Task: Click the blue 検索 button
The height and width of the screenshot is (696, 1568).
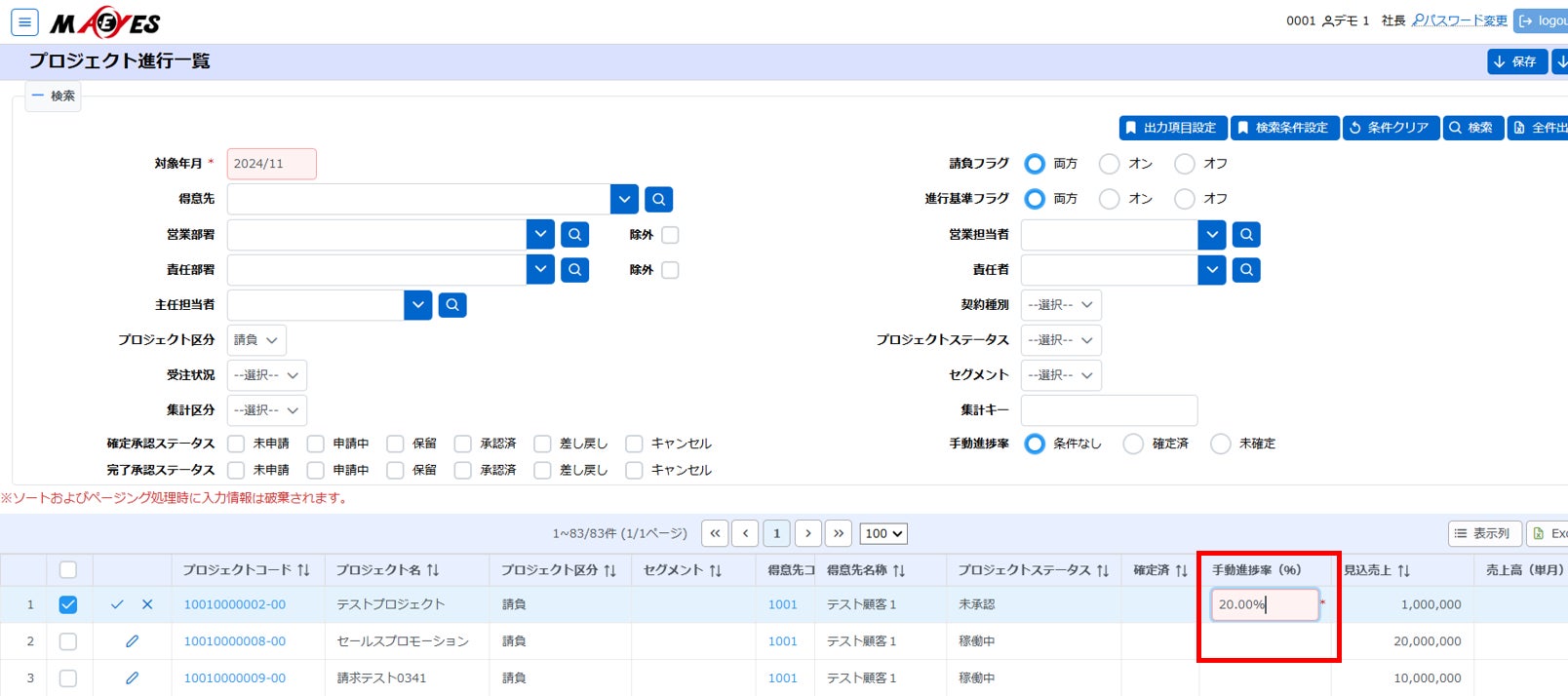Action: click(1471, 128)
